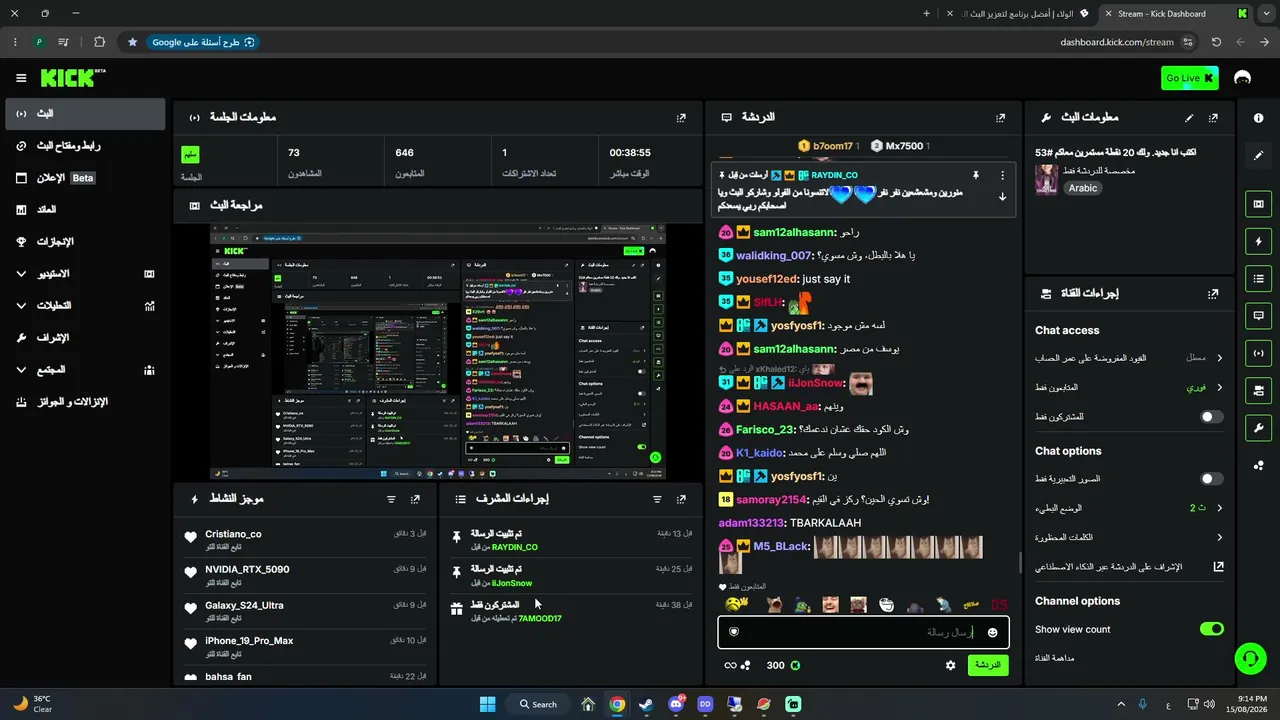Open Steam from the taskbar
The width and height of the screenshot is (1280, 720).
pyautogui.click(x=646, y=704)
